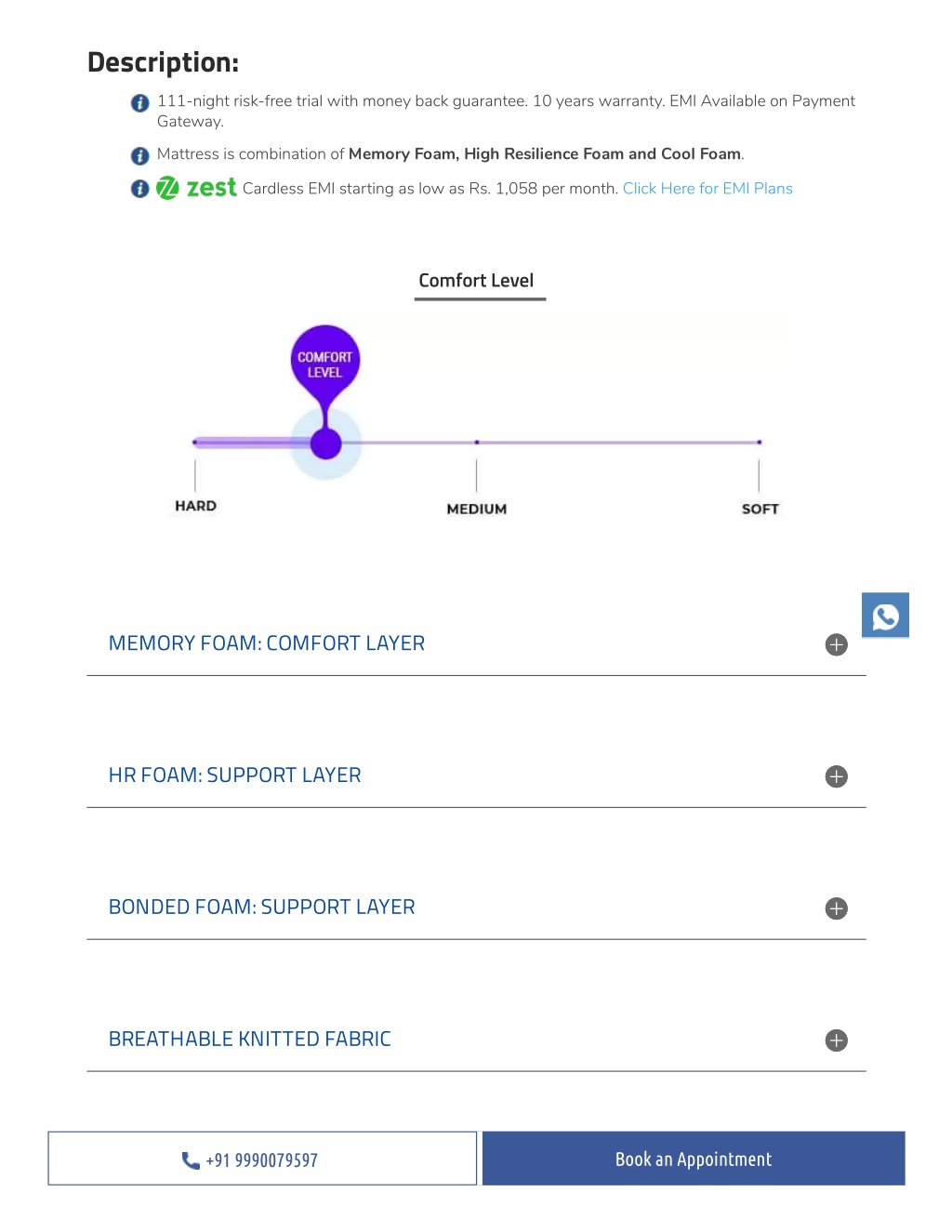This screenshot has height=1232, width=952.
Task: Expand Breathable Knitted Fabric via plus icon
Action: (x=837, y=1040)
